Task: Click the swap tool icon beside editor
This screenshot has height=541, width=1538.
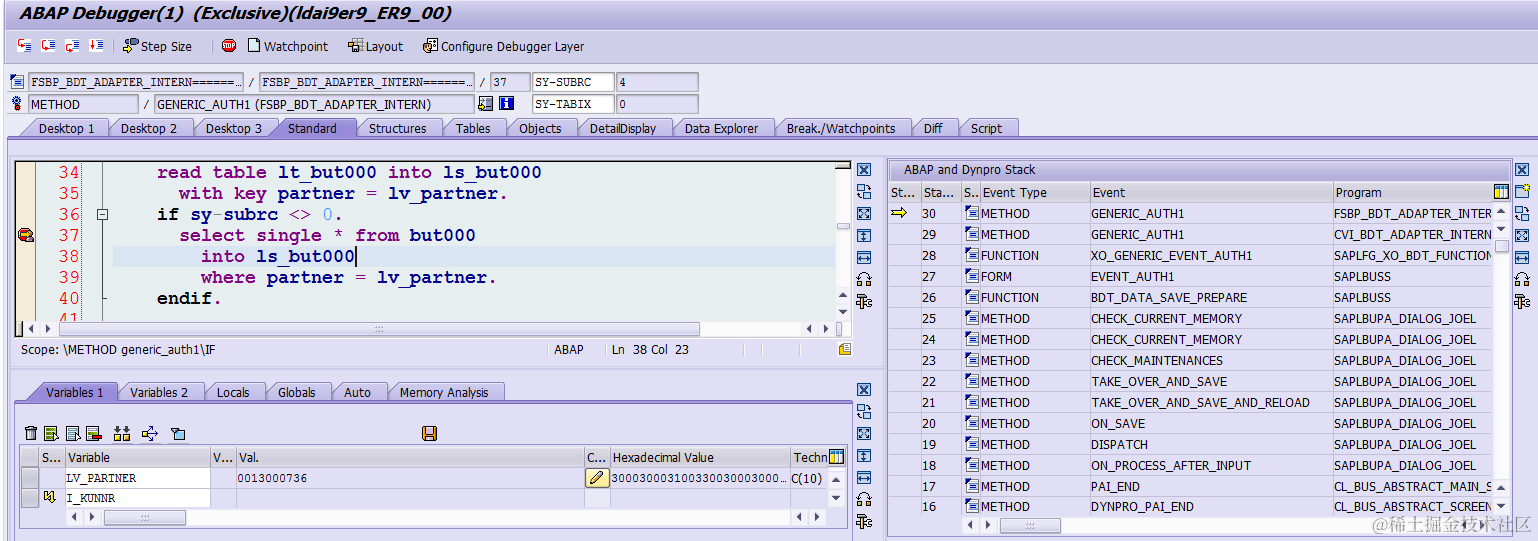Action: click(x=864, y=192)
